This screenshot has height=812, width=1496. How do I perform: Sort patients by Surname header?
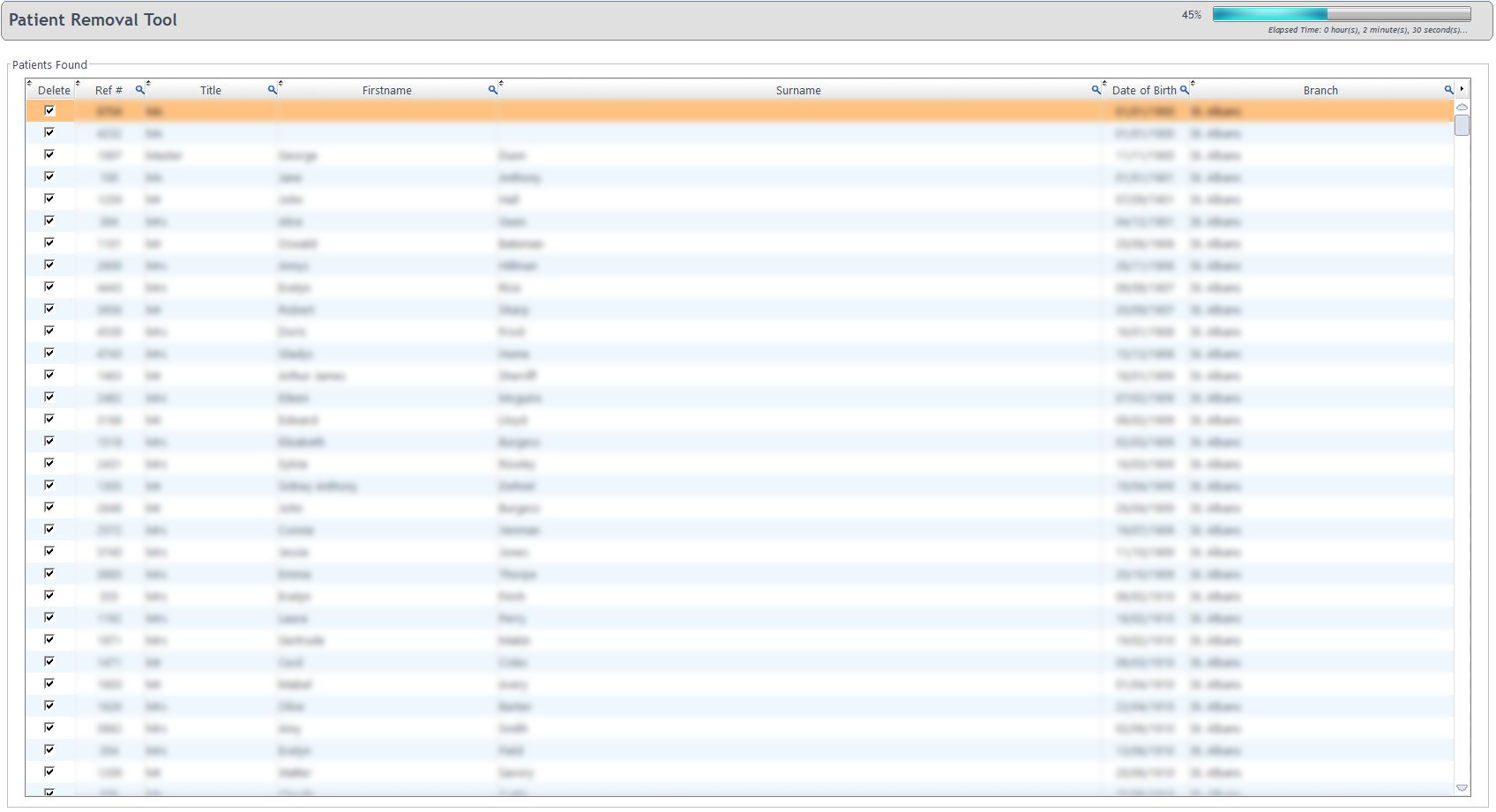798,90
